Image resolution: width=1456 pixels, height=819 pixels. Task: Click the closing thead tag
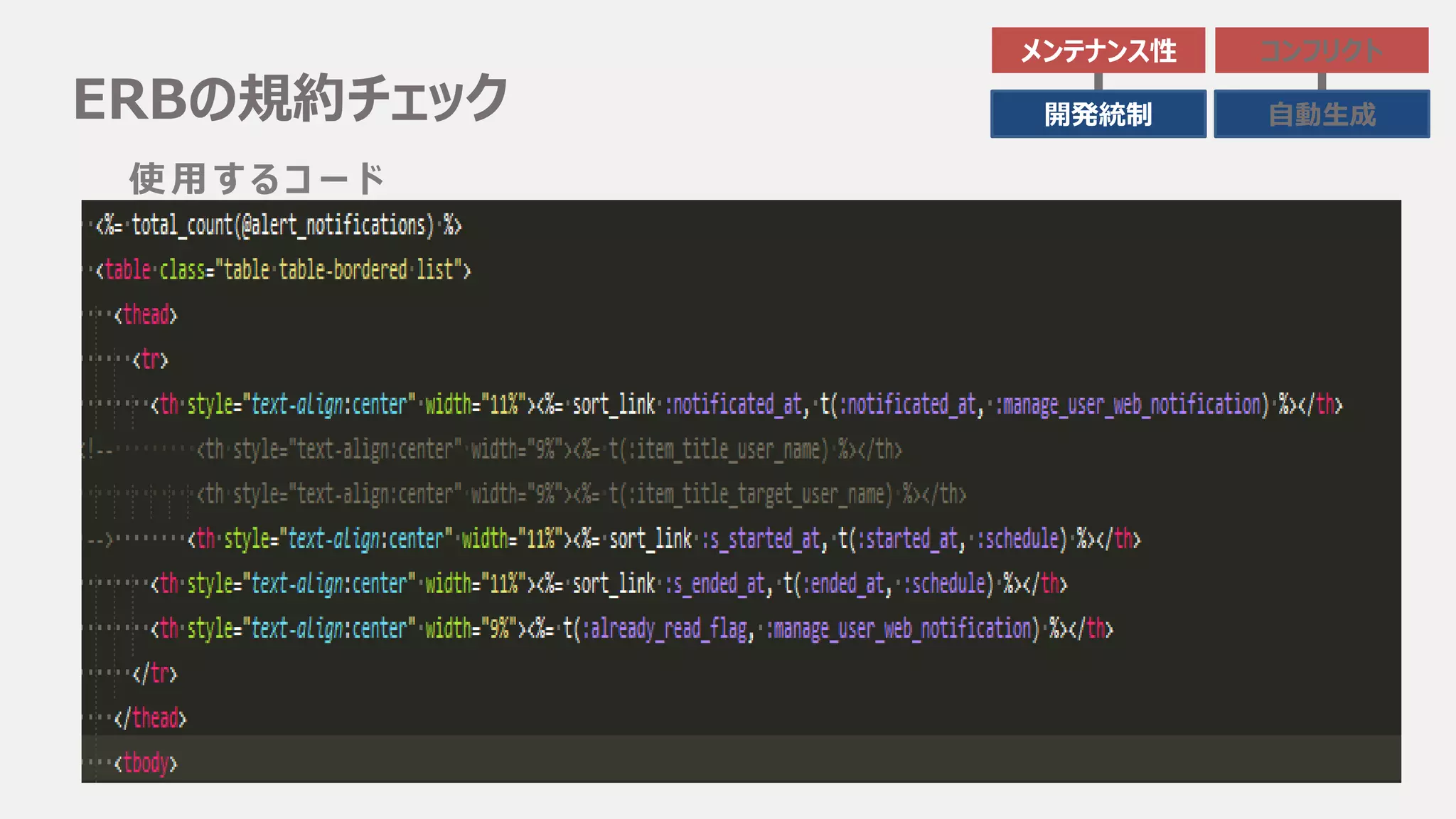[x=150, y=718]
